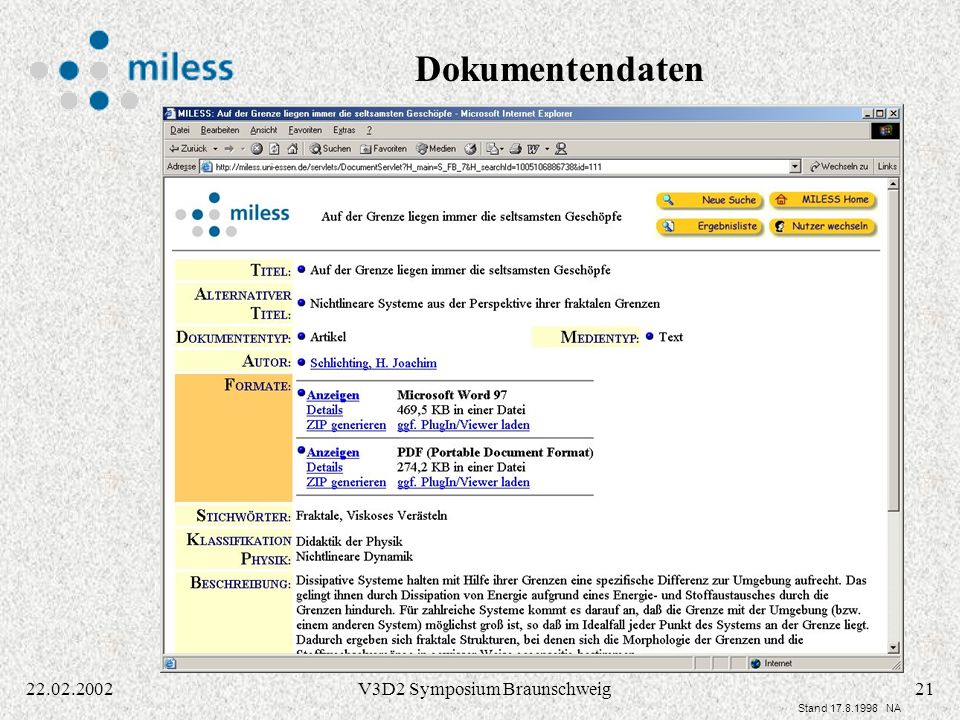Click Details for Microsoft Word 97 format

tap(324, 410)
